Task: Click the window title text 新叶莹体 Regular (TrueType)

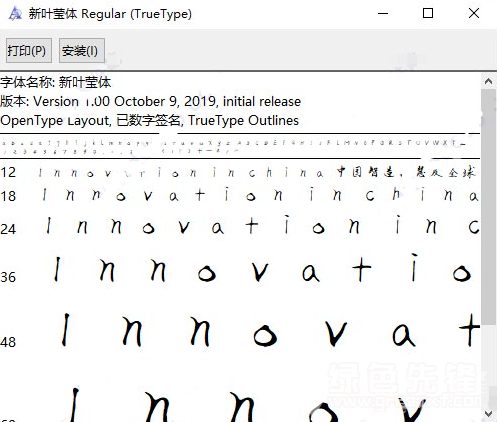Action: tap(110, 14)
